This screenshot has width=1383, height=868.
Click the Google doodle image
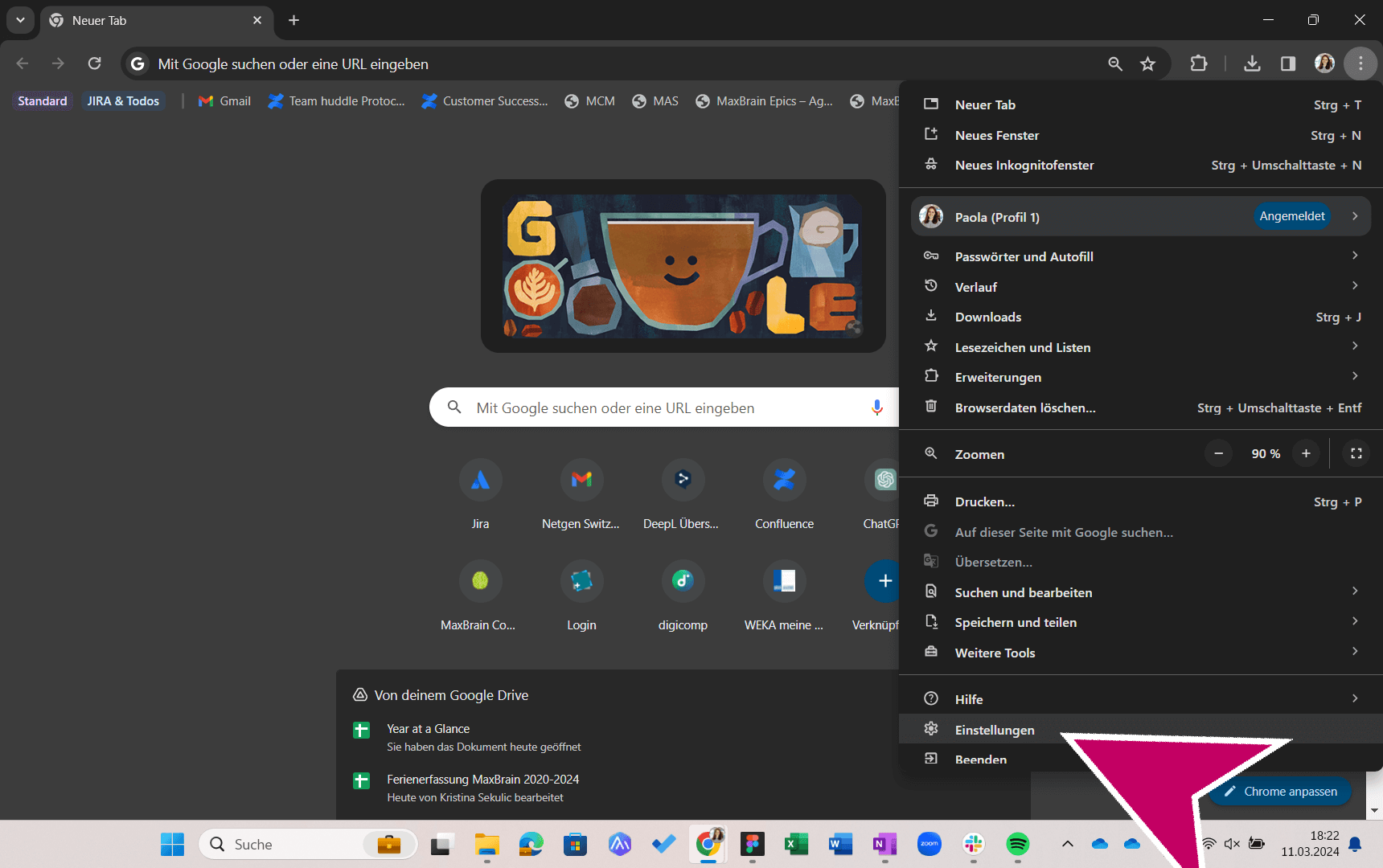click(x=683, y=265)
